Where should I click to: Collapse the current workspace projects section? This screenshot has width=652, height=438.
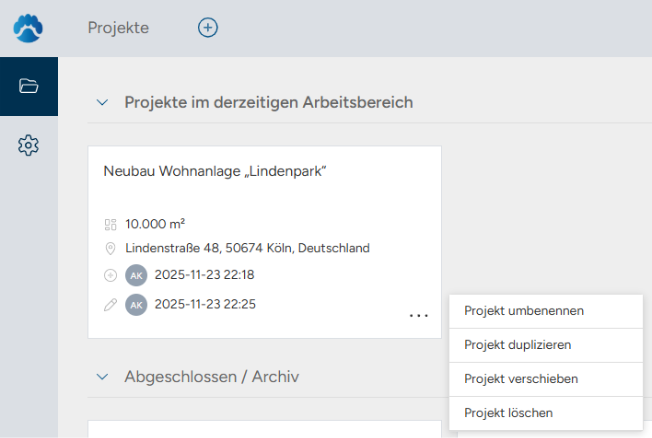(101, 102)
